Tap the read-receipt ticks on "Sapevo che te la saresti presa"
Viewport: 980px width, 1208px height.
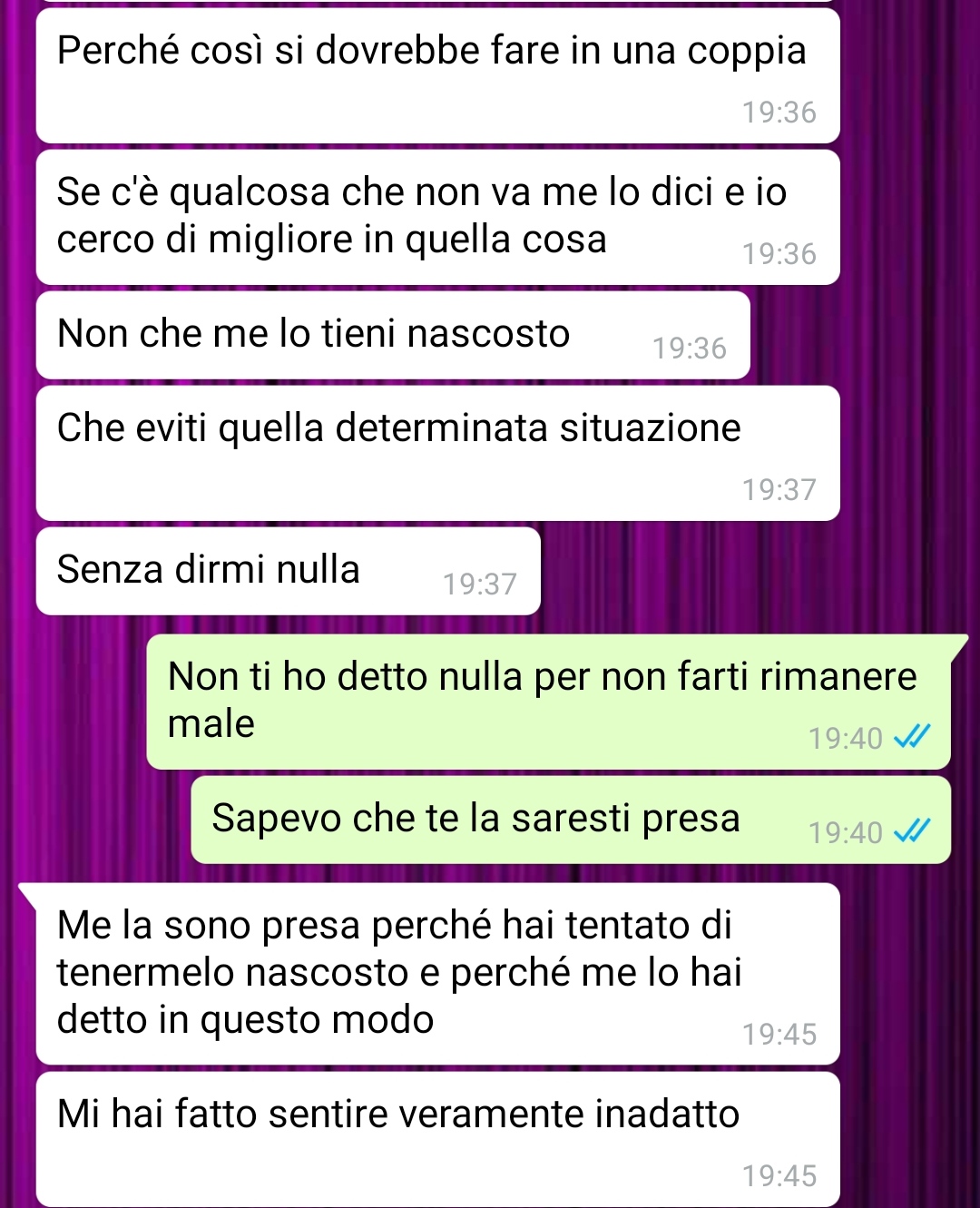(912, 831)
